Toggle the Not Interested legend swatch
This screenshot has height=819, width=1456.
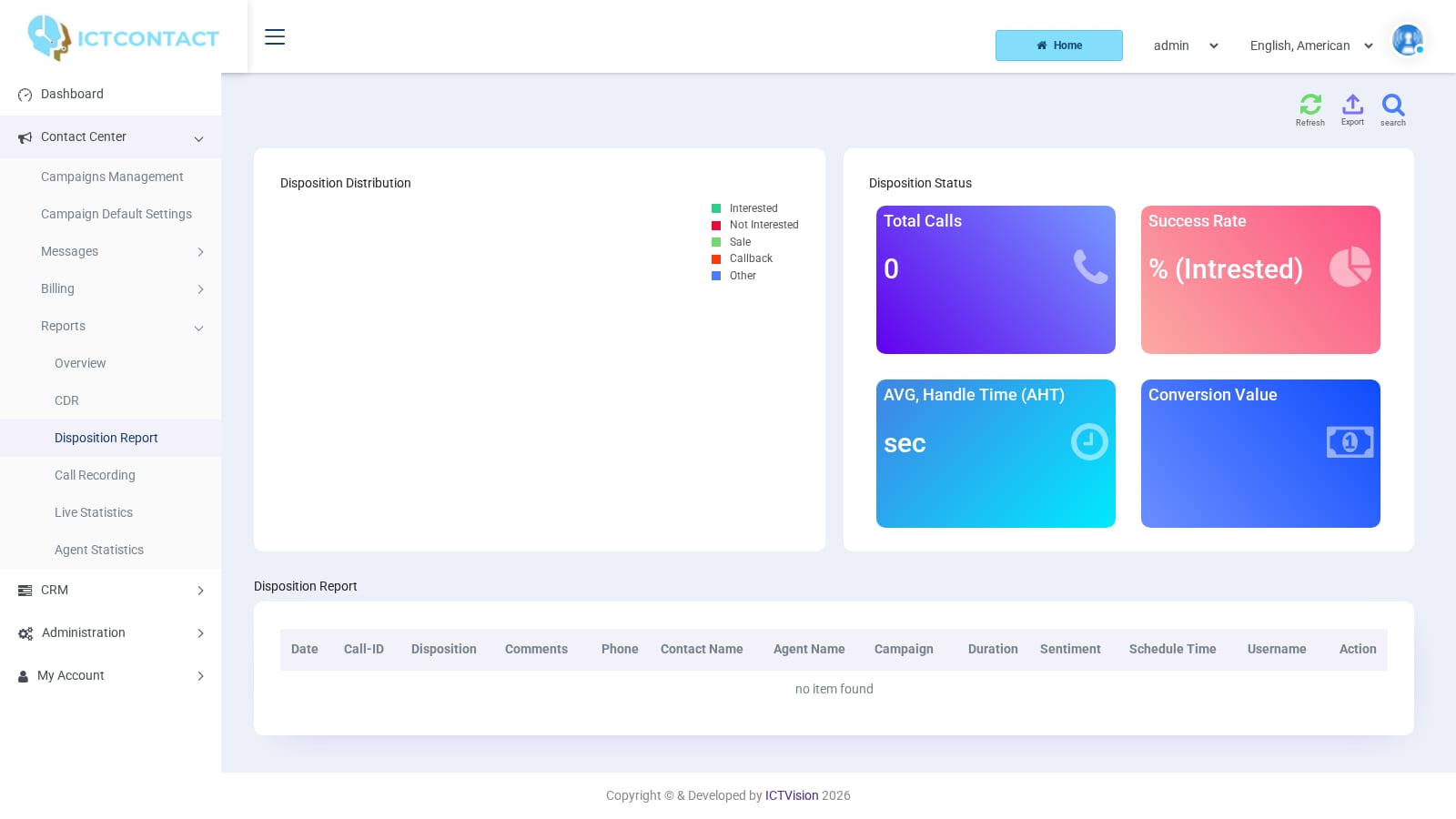click(x=716, y=225)
